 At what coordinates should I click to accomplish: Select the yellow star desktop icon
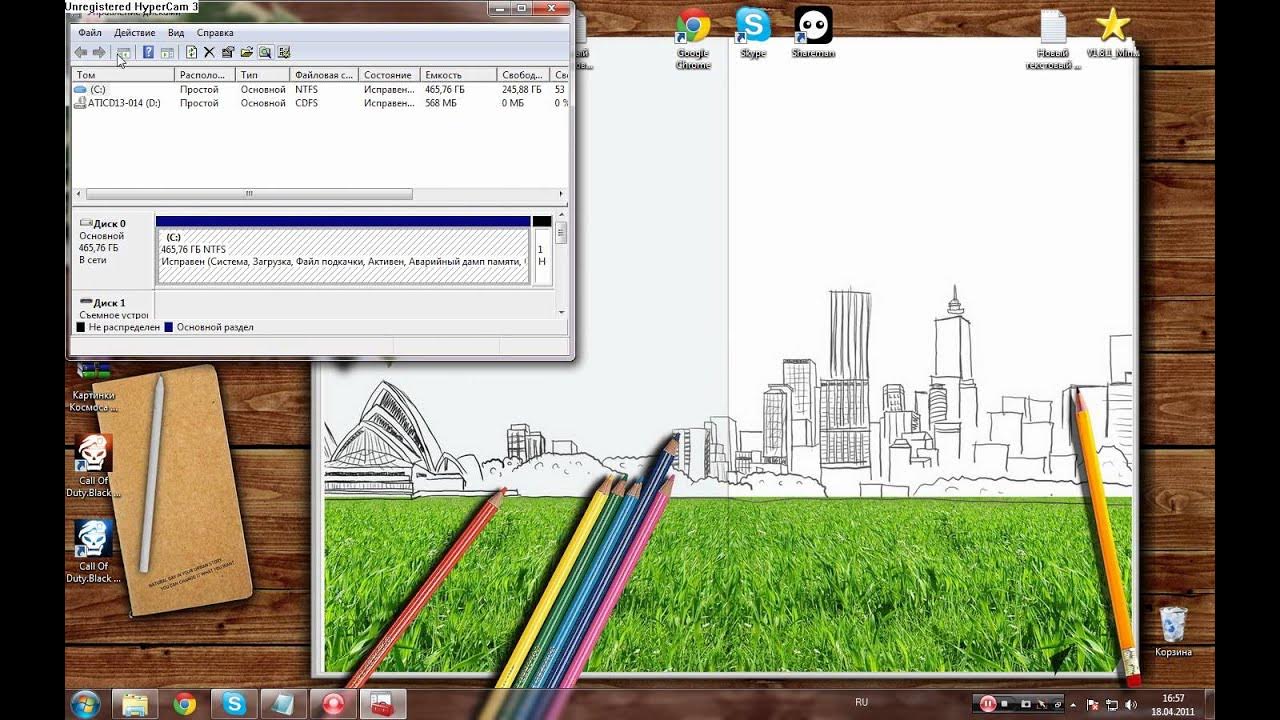coord(1112,33)
